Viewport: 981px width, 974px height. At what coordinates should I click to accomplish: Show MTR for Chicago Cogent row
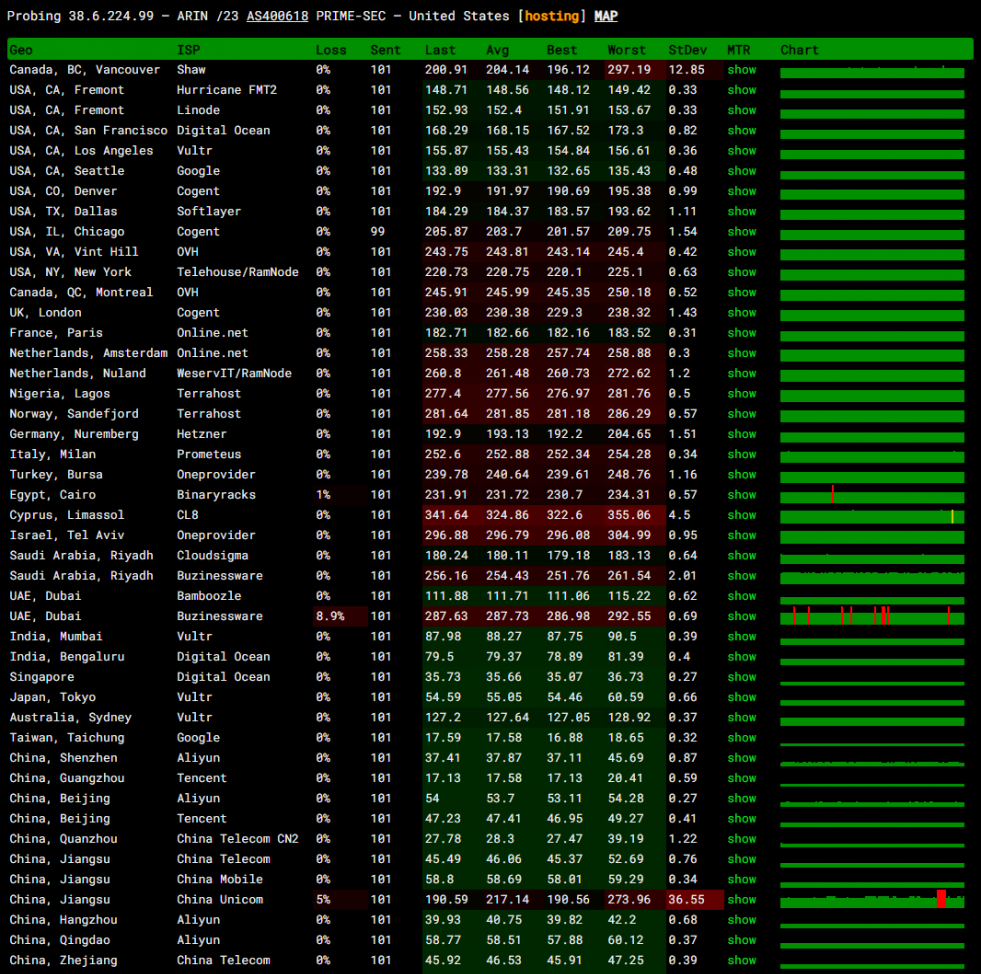click(x=741, y=231)
